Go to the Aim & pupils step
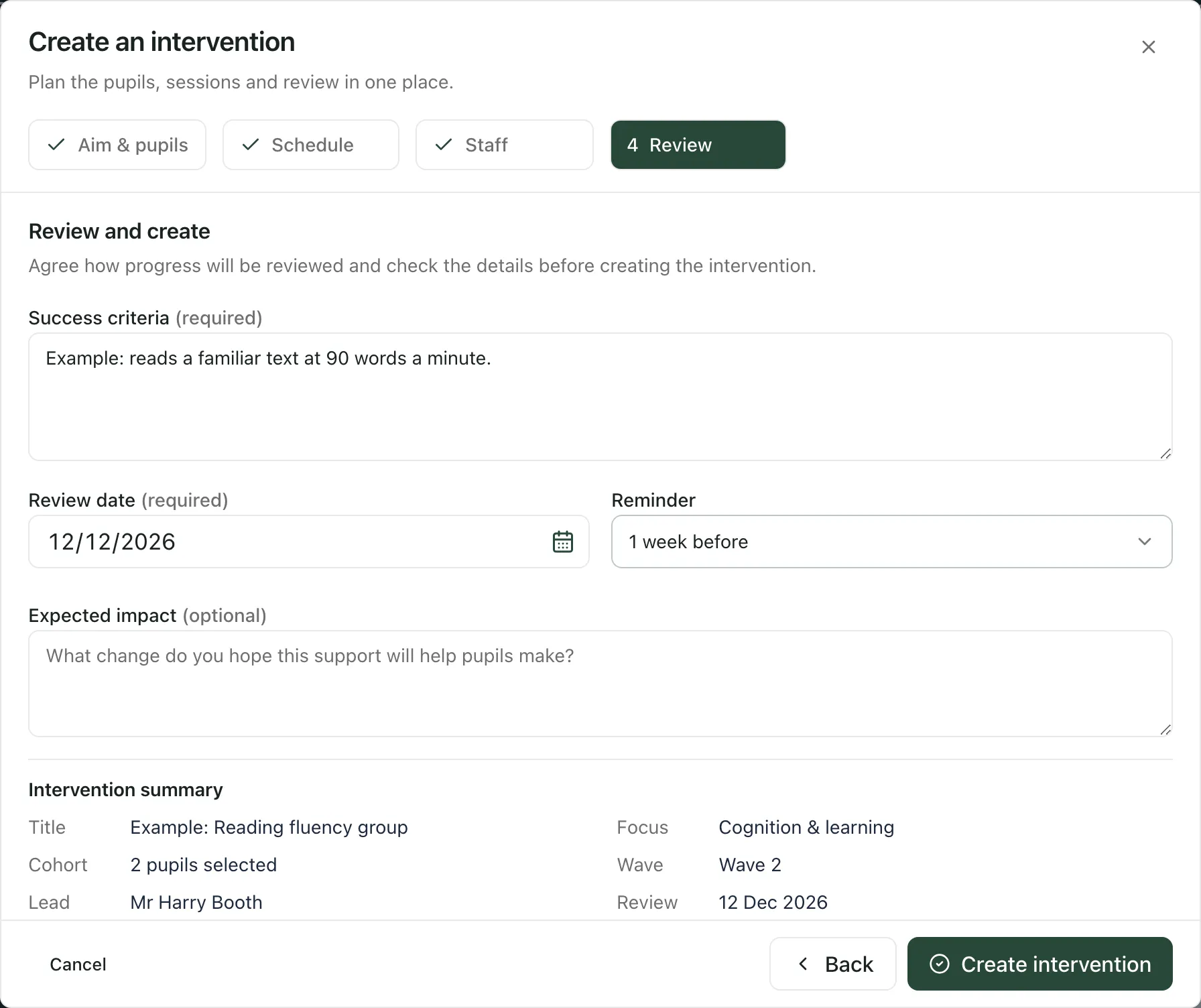 (117, 145)
